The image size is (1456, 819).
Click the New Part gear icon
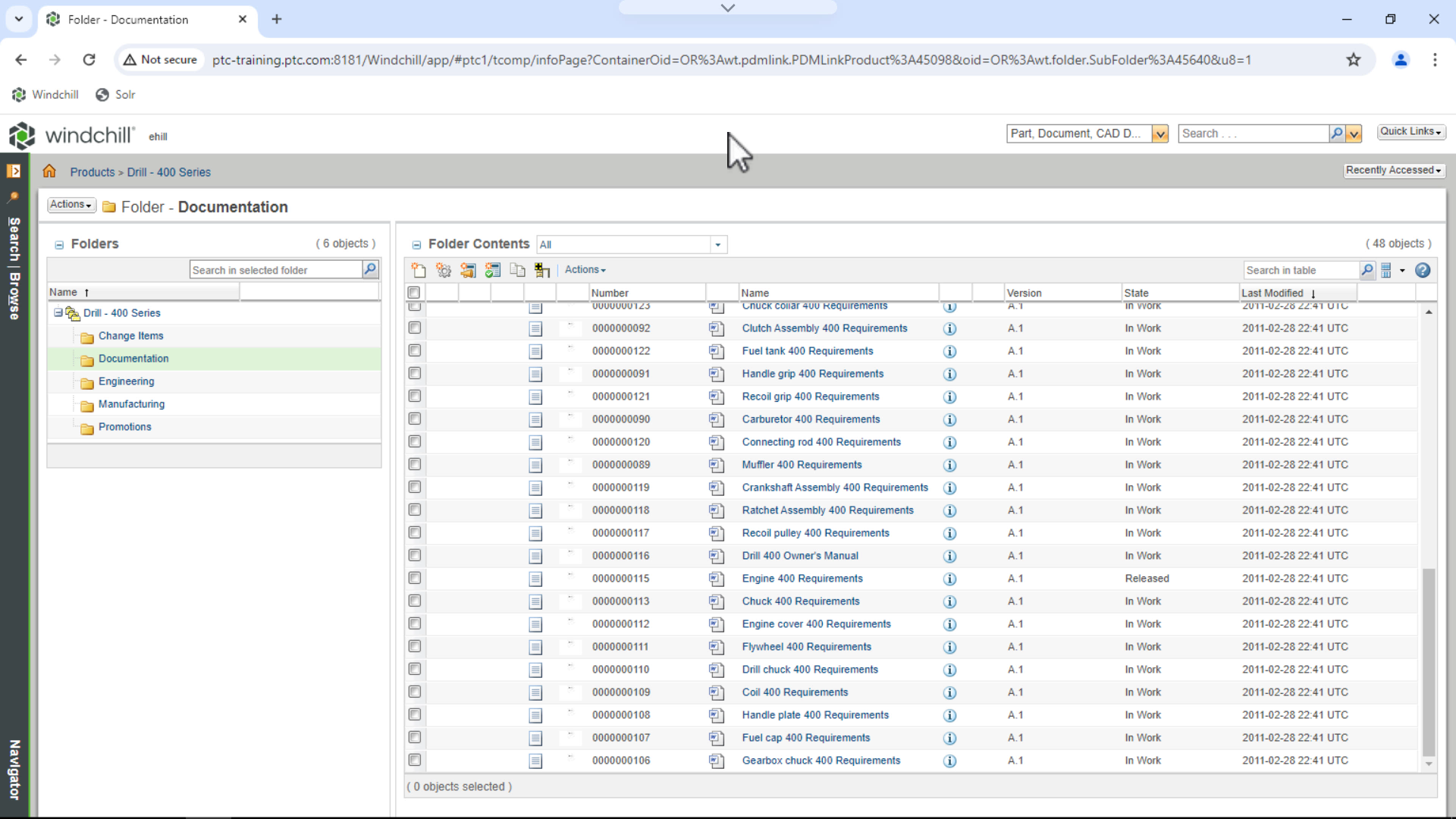coord(444,270)
